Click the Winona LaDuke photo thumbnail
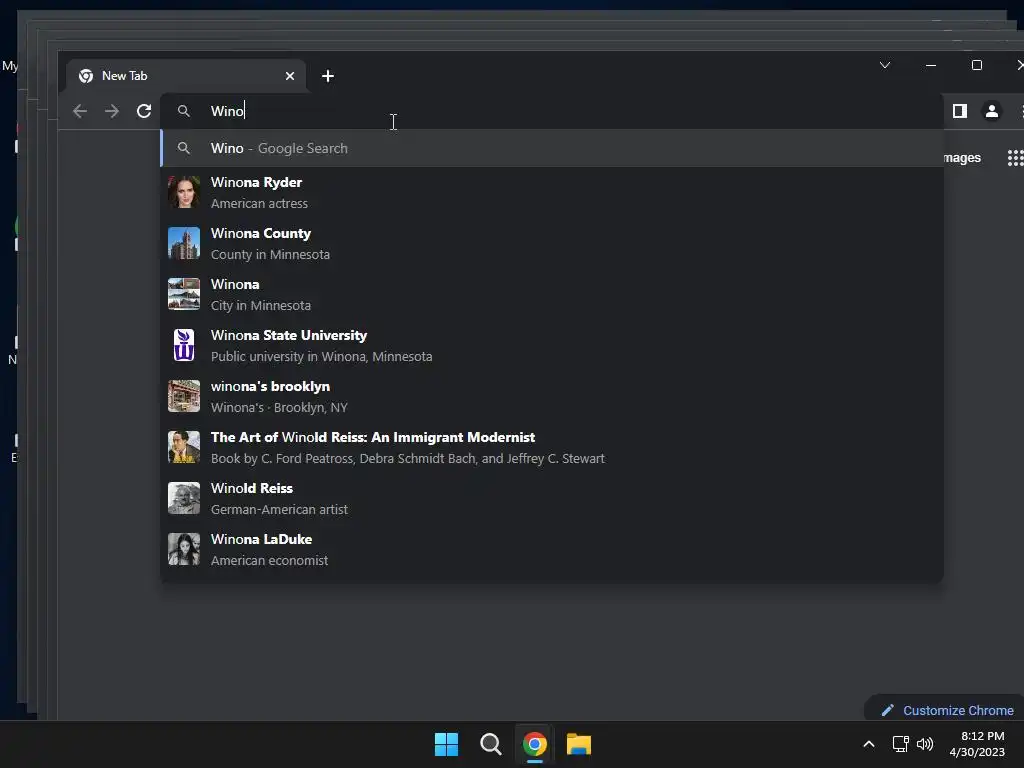This screenshot has height=768, width=1024. point(184,549)
